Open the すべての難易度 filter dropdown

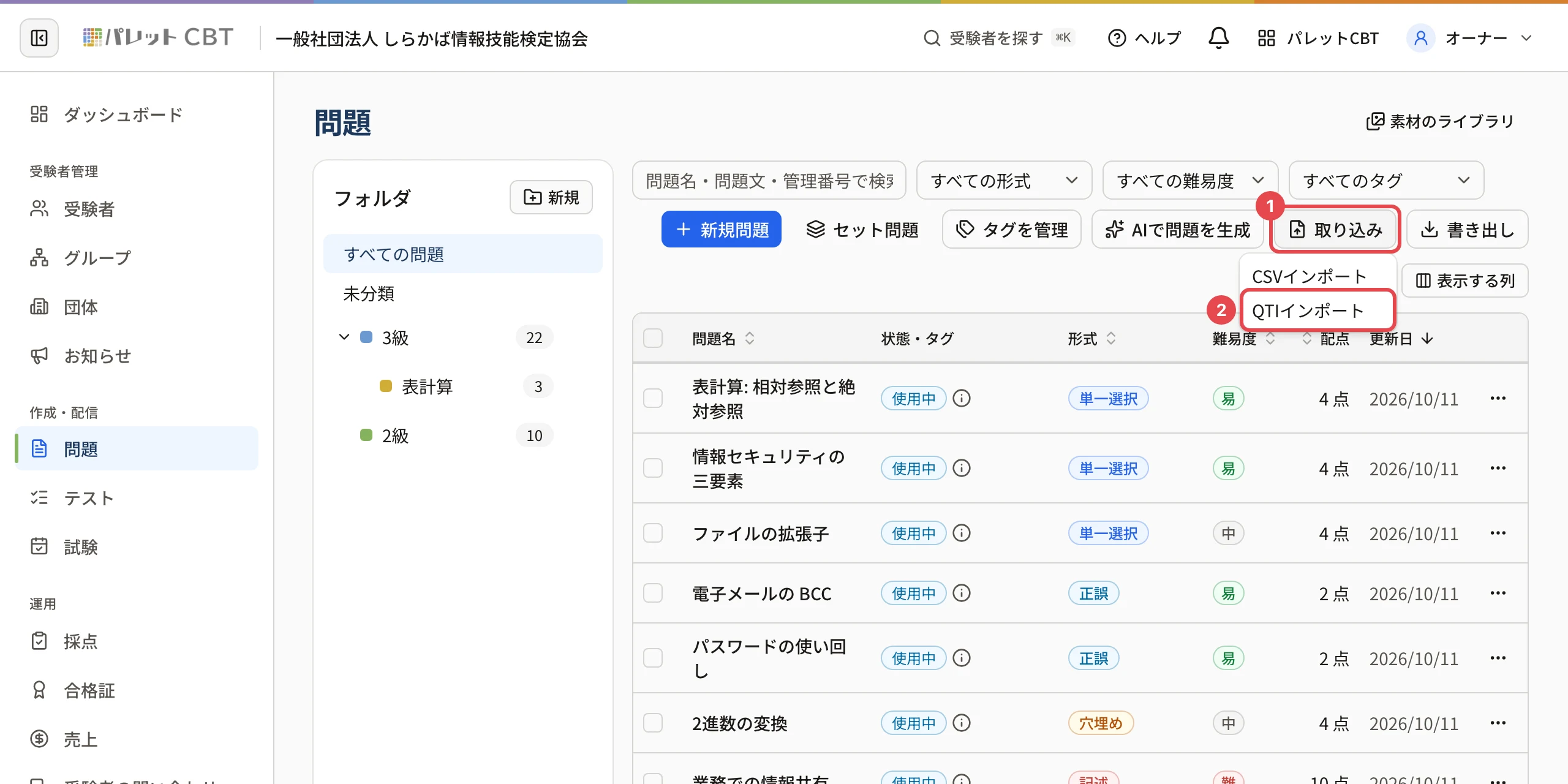point(1190,181)
